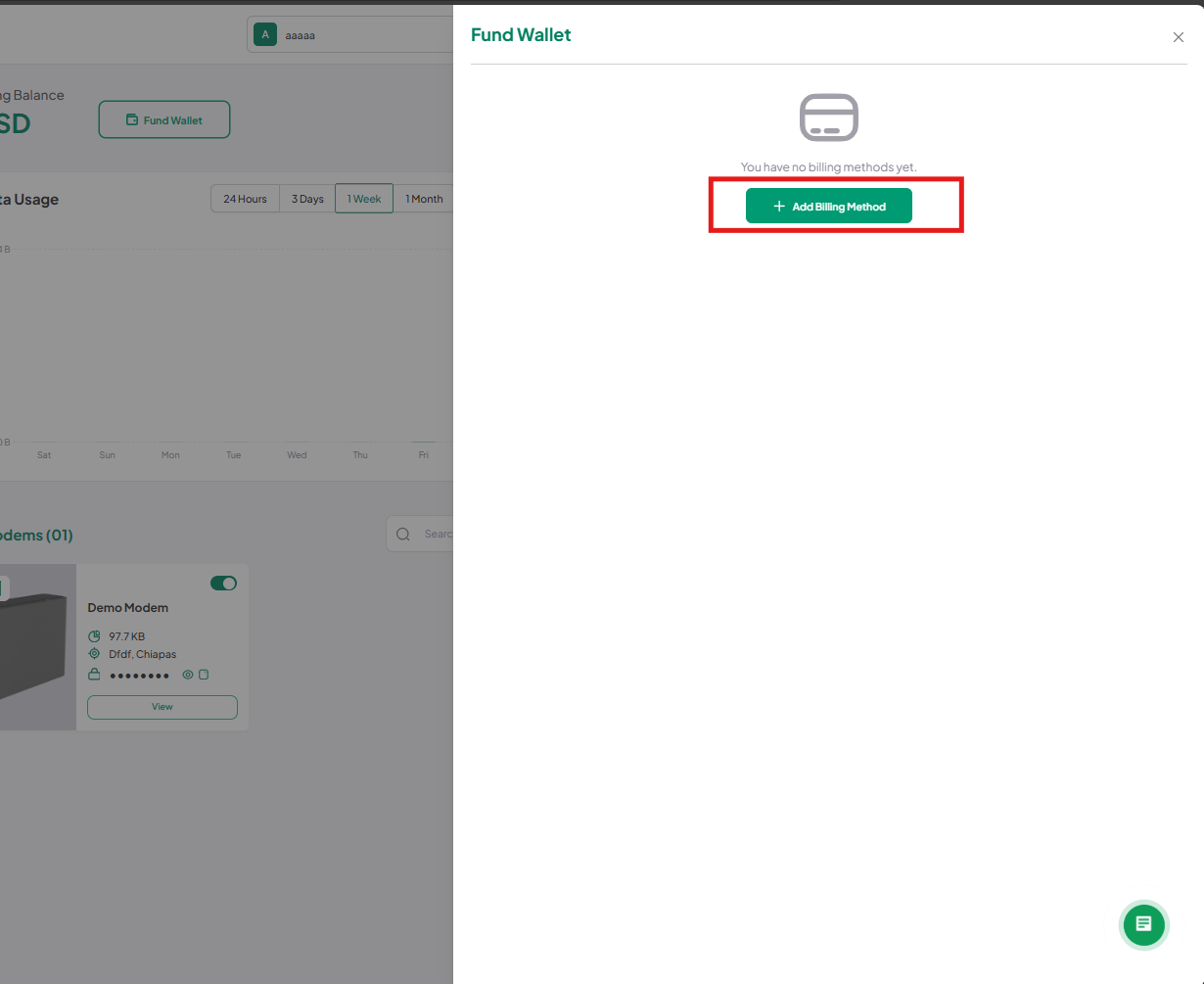Viewport: 1204px width, 984px height.
Task: Click the Add Billing Method button
Action: coord(829,207)
